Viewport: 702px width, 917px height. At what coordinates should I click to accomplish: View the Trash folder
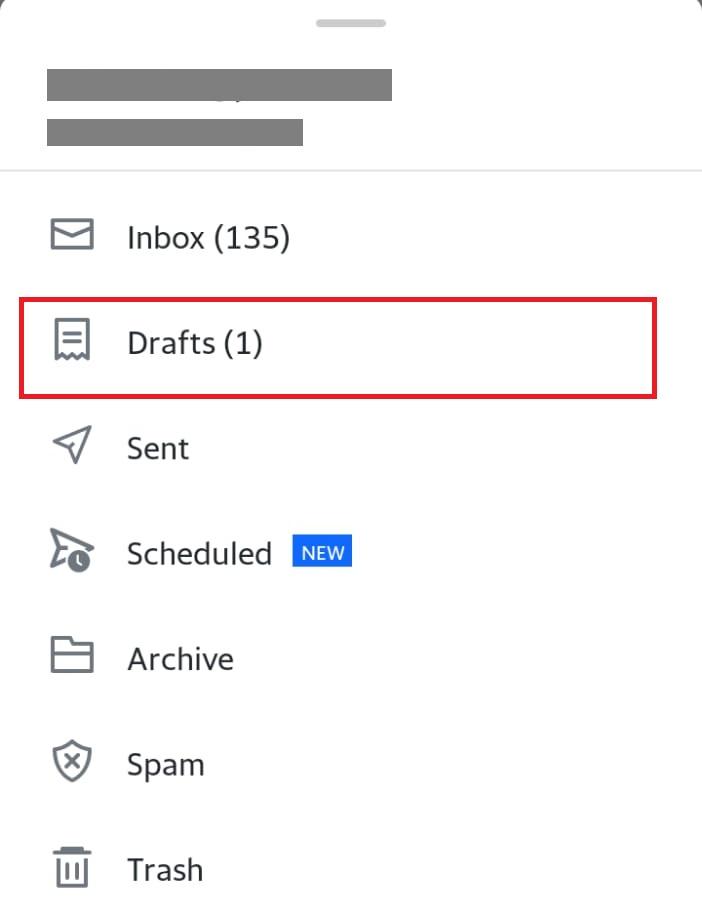166,870
